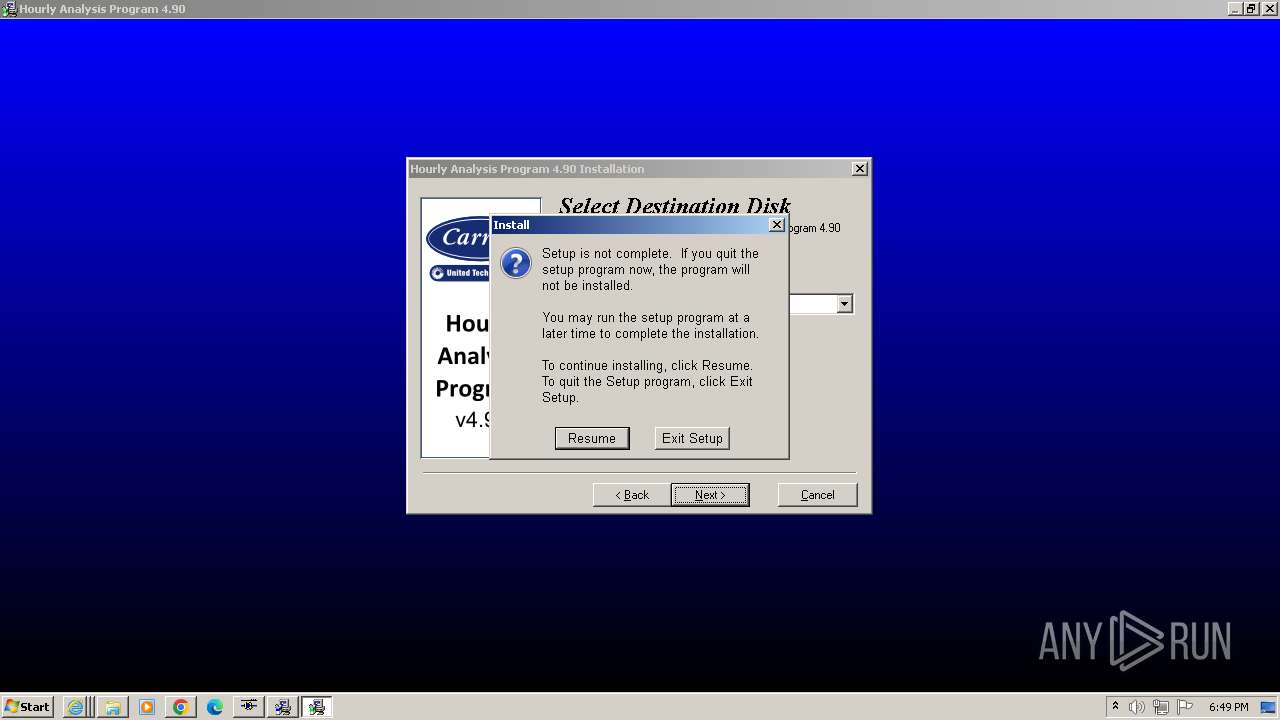Open Windows Explorer folder icon in taskbar

click(x=112, y=707)
